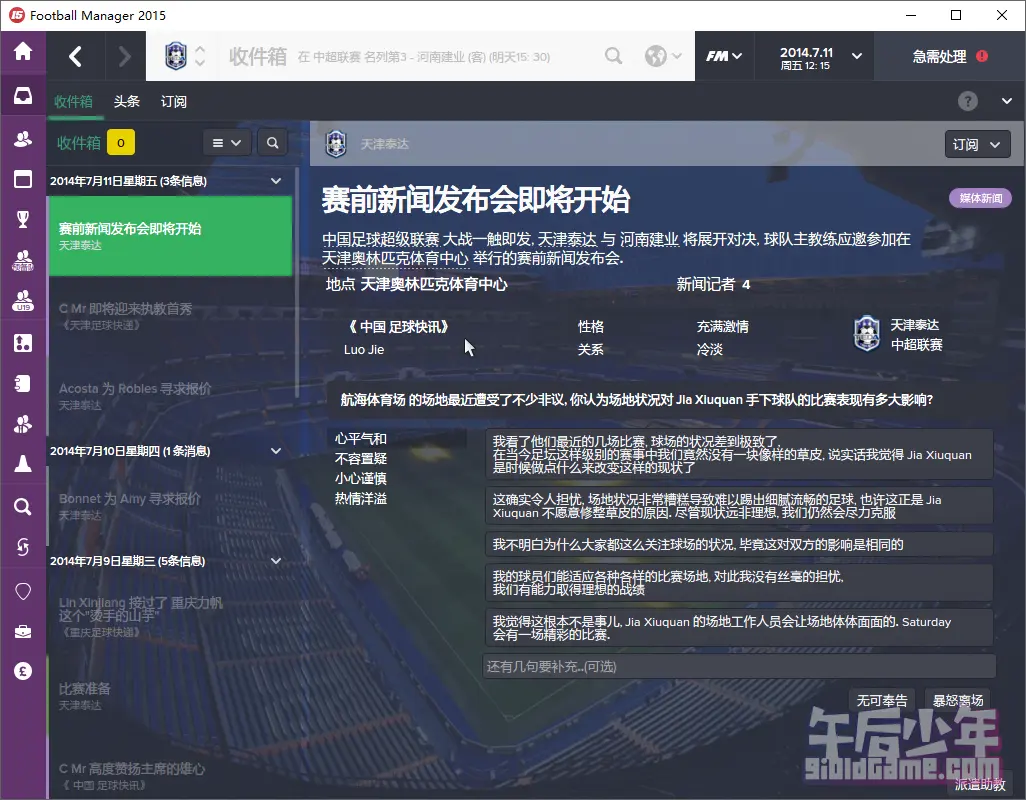1026x800 pixels.
Task: Switch to the 收件箱 tab
Action: pyautogui.click(x=73, y=101)
